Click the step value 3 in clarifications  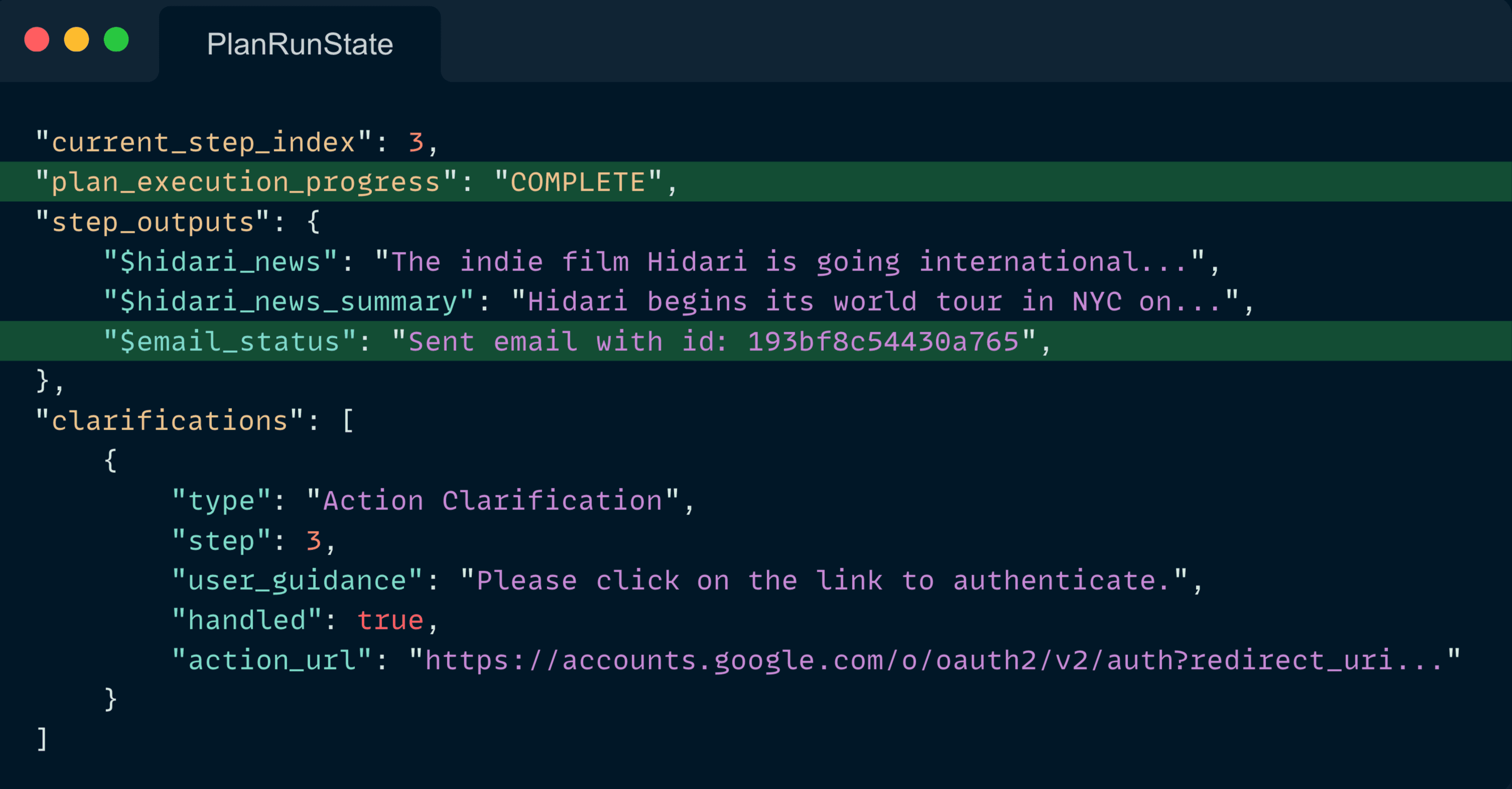click(313, 541)
